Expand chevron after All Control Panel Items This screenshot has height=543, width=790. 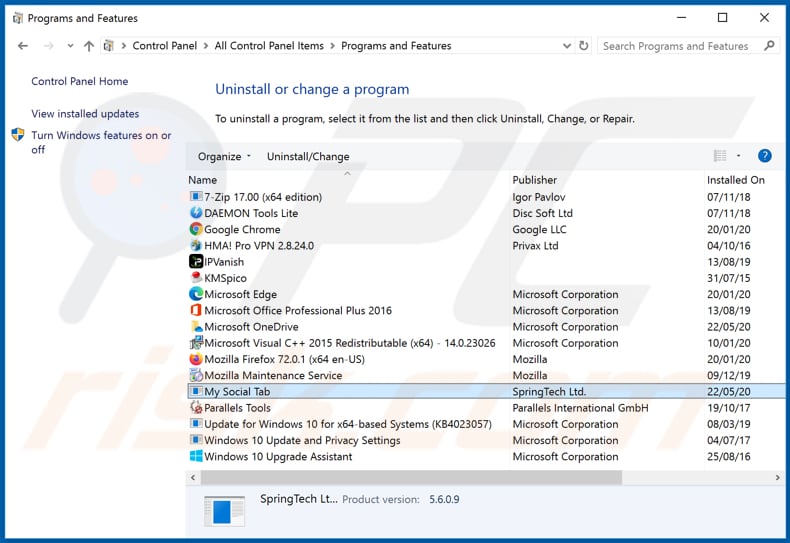point(333,46)
